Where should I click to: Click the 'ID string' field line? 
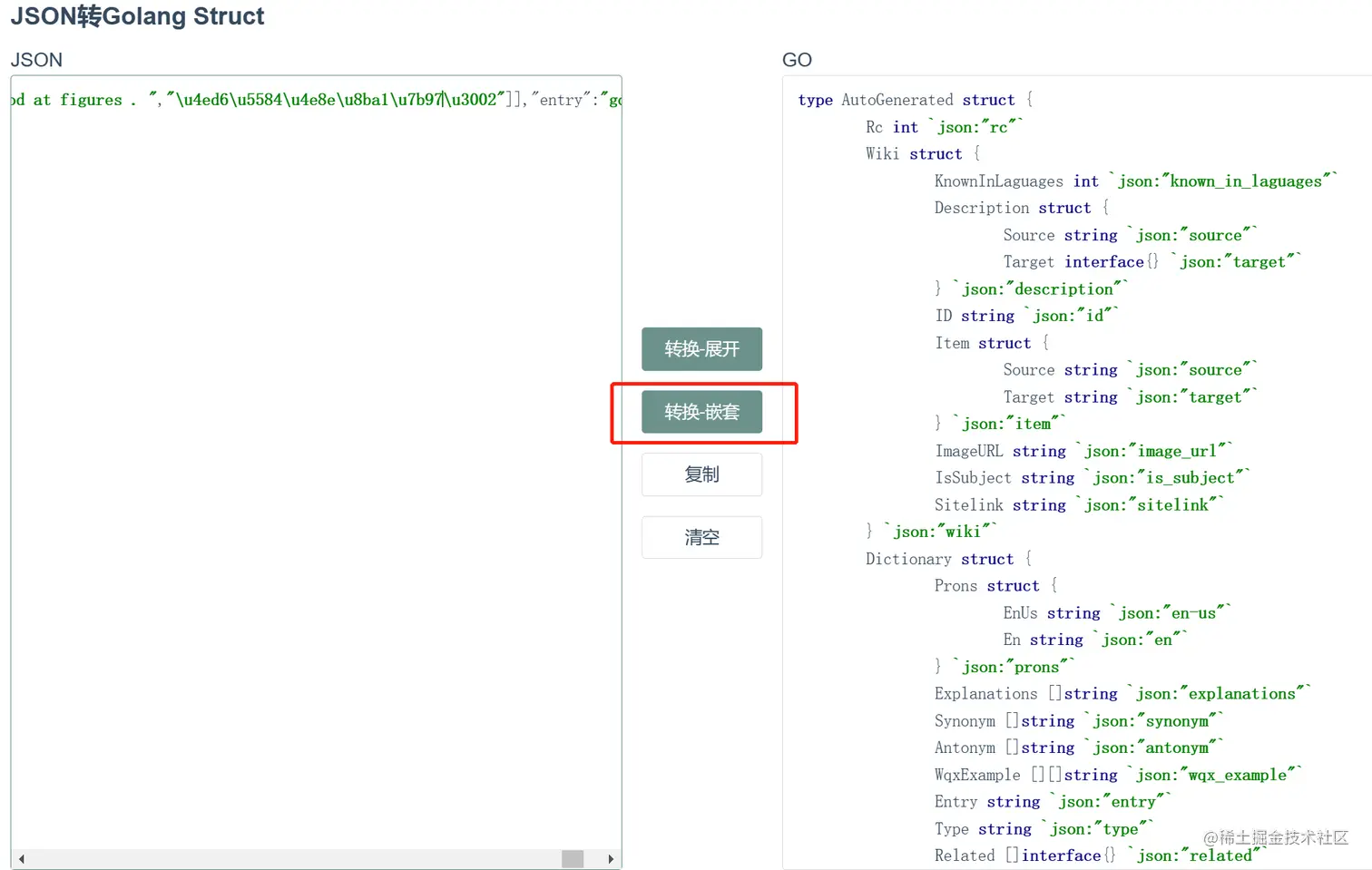(x=1027, y=316)
